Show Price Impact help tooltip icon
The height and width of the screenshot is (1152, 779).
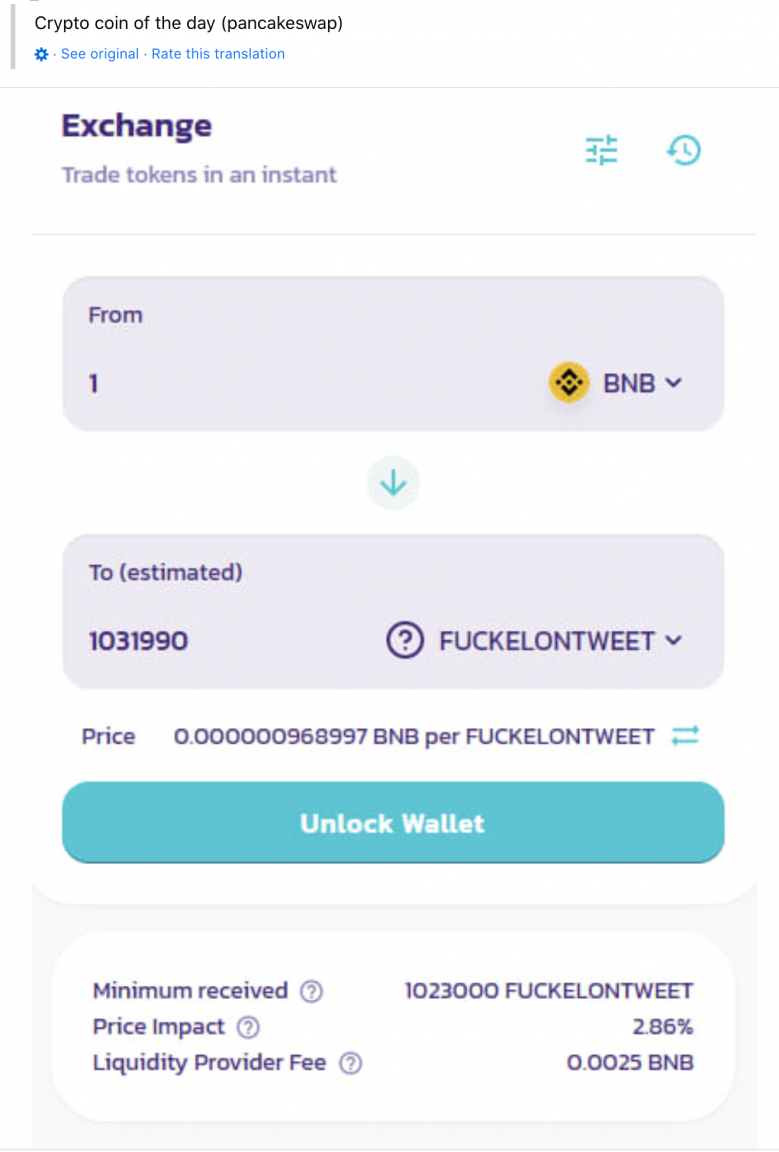click(x=248, y=1026)
